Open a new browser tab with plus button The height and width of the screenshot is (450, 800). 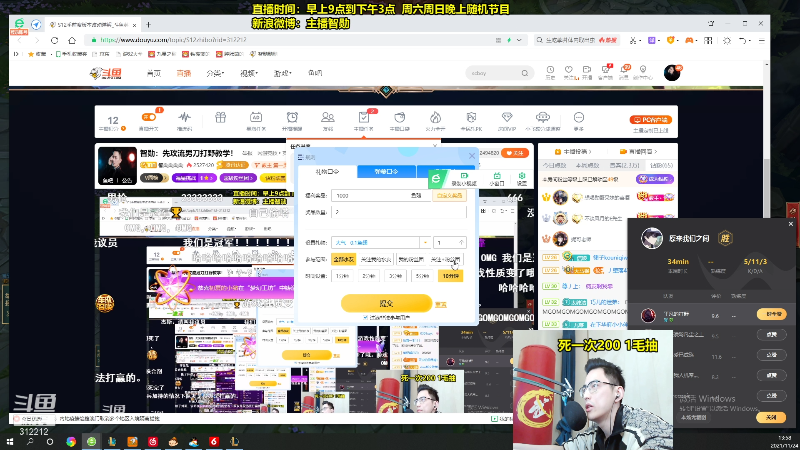[x=148, y=24]
